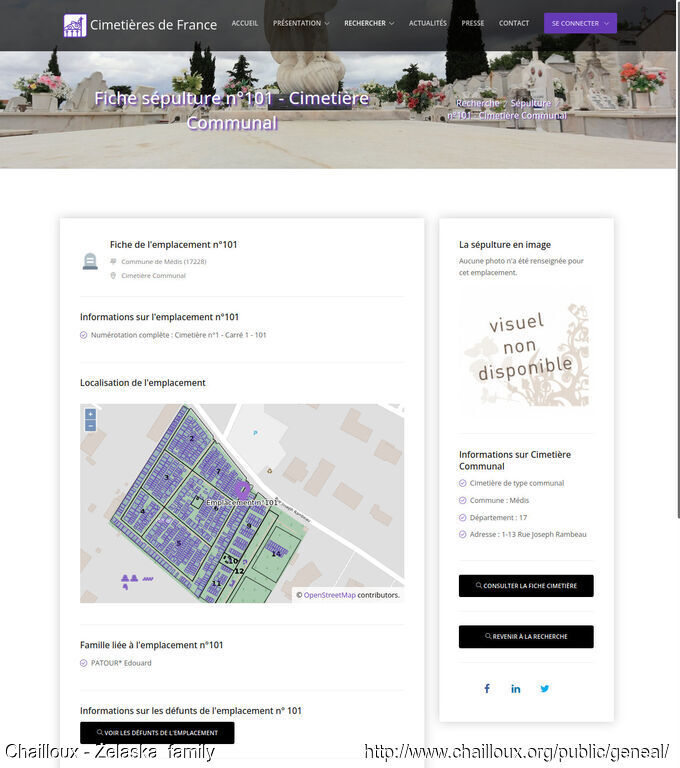Screen dimensions: 680x768
Task: Share the page on LinkedIn
Action: 516,688
